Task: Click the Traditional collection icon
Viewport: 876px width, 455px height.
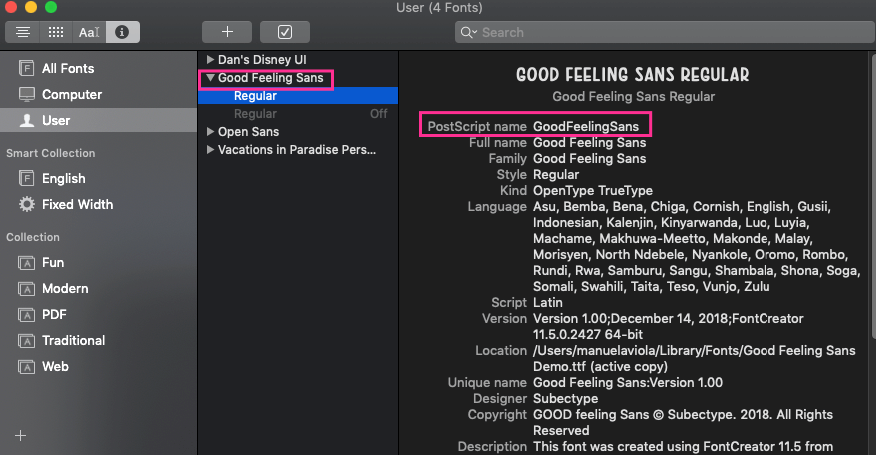Action: coord(26,340)
